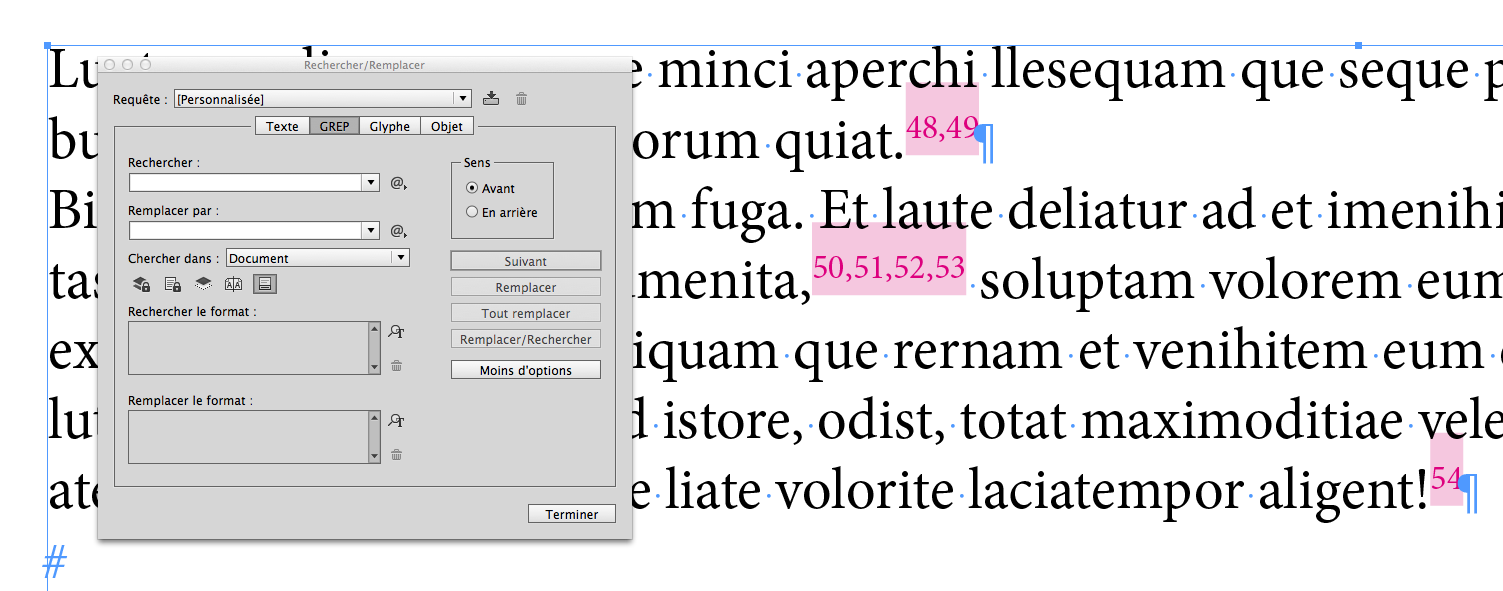Open special characters menu (@) for Remplacer par

[x=398, y=231]
